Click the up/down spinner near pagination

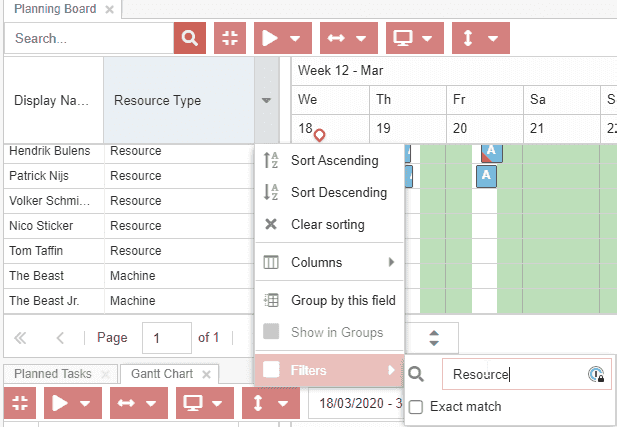(434, 338)
